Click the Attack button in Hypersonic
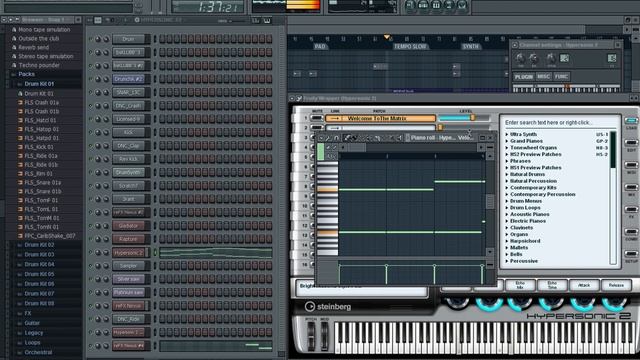The image size is (640, 360). [584, 285]
